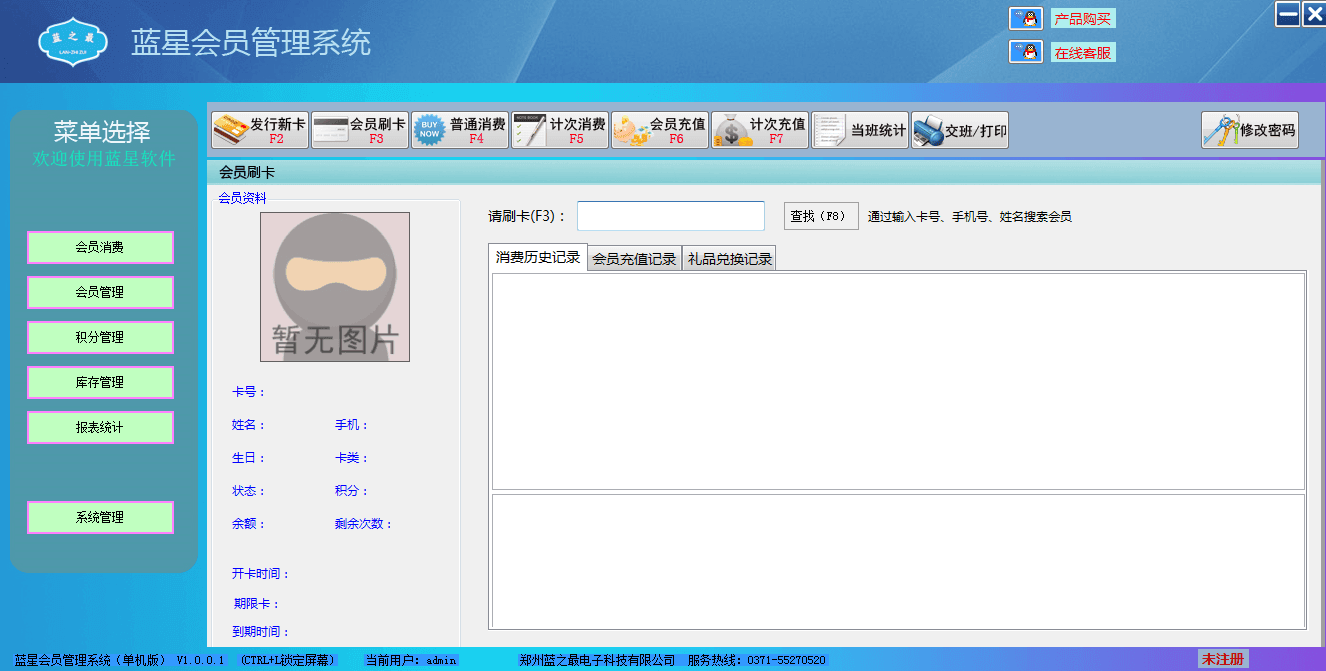Image resolution: width=1326 pixels, height=671 pixels.
Task: Switch to 消费历史记录 tab
Action: pyautogui.click(x=538, y=257)
